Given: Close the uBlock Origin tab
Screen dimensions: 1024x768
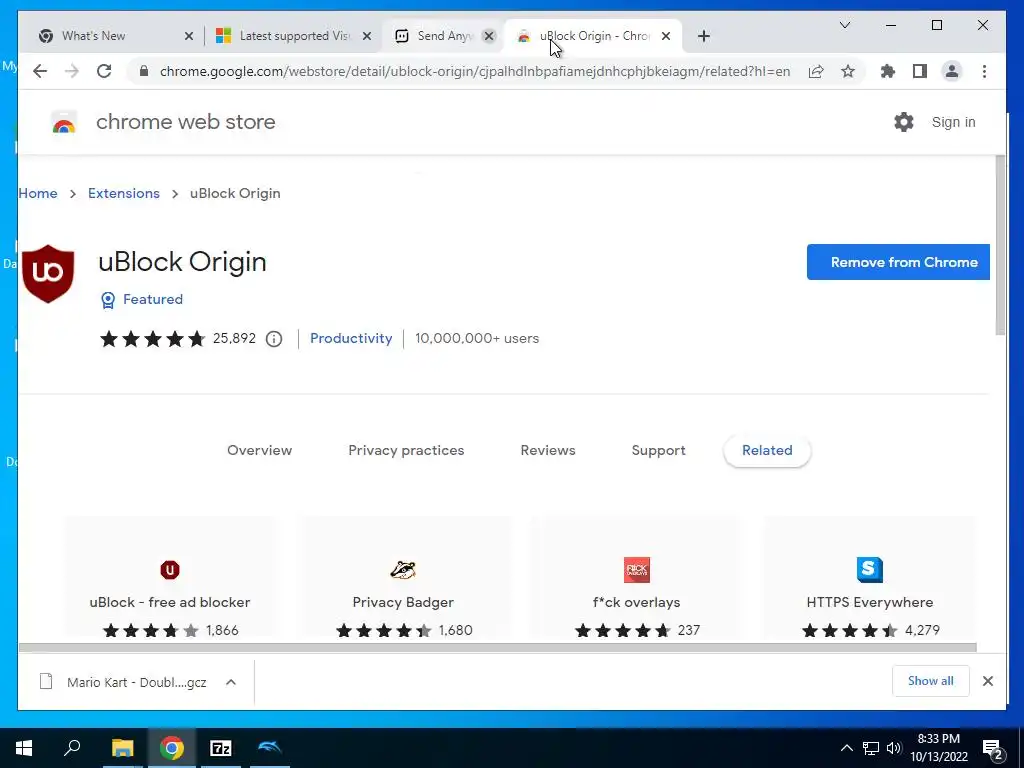Looking at the screenshot, I should point(665,36).
